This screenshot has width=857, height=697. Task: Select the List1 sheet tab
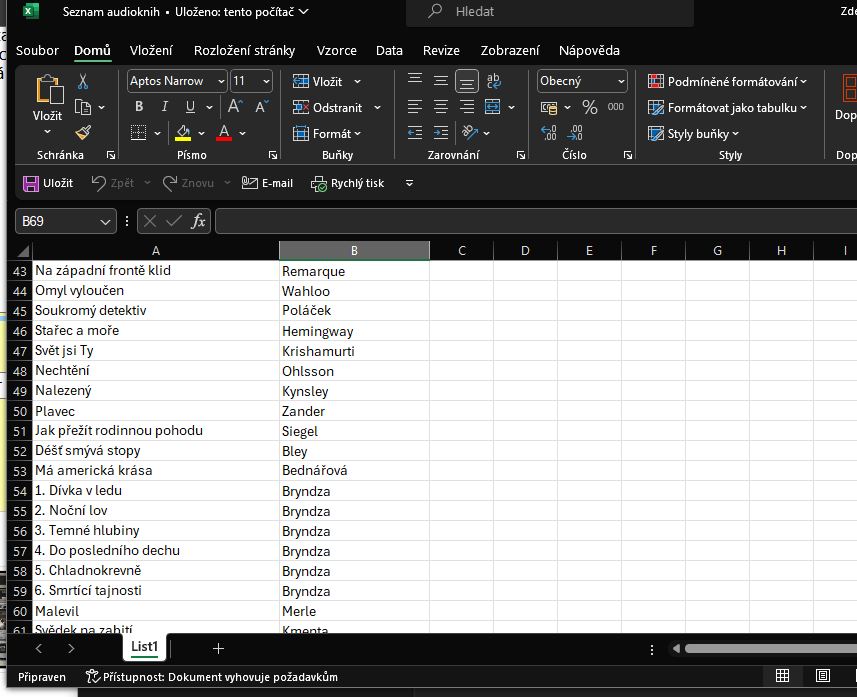pos(144,647)
